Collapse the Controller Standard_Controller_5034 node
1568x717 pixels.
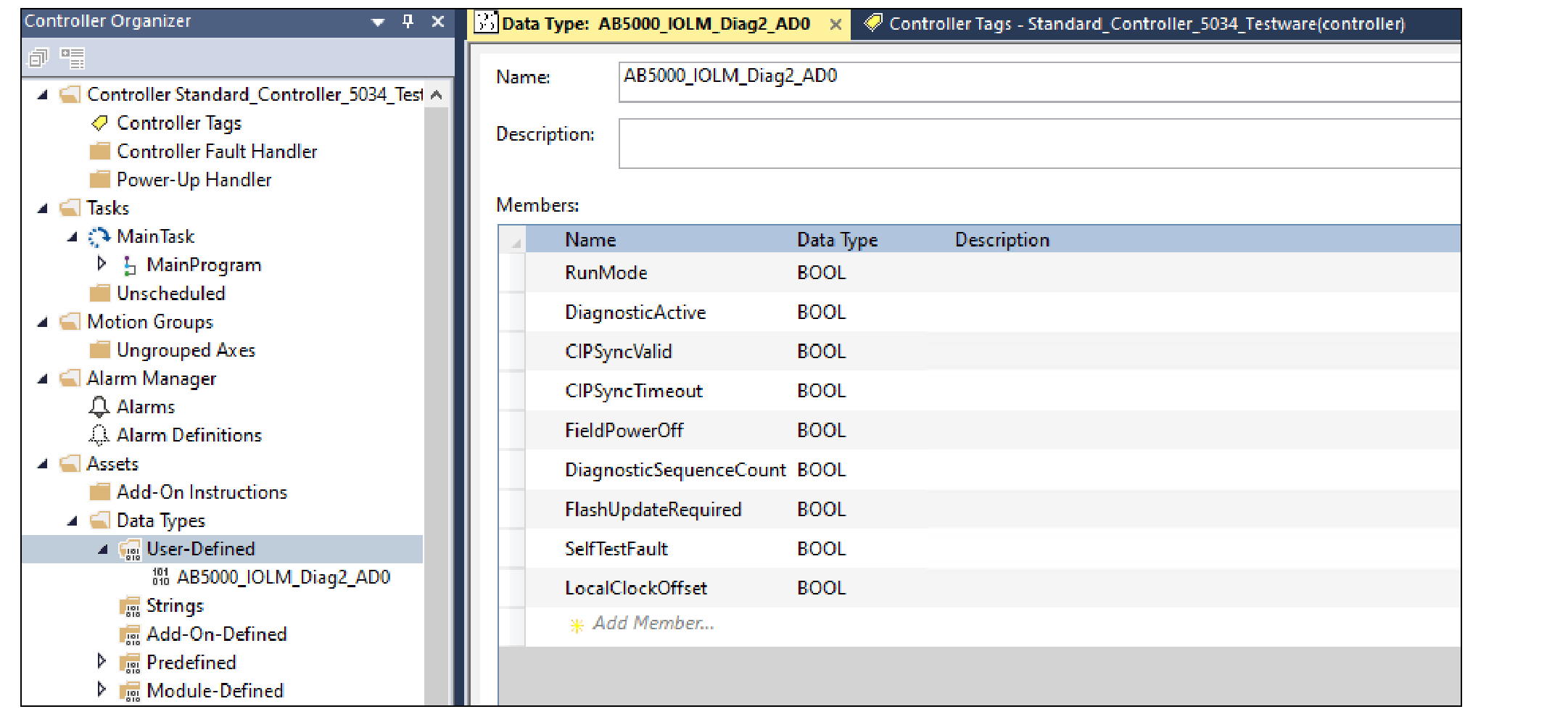(43, 95)
